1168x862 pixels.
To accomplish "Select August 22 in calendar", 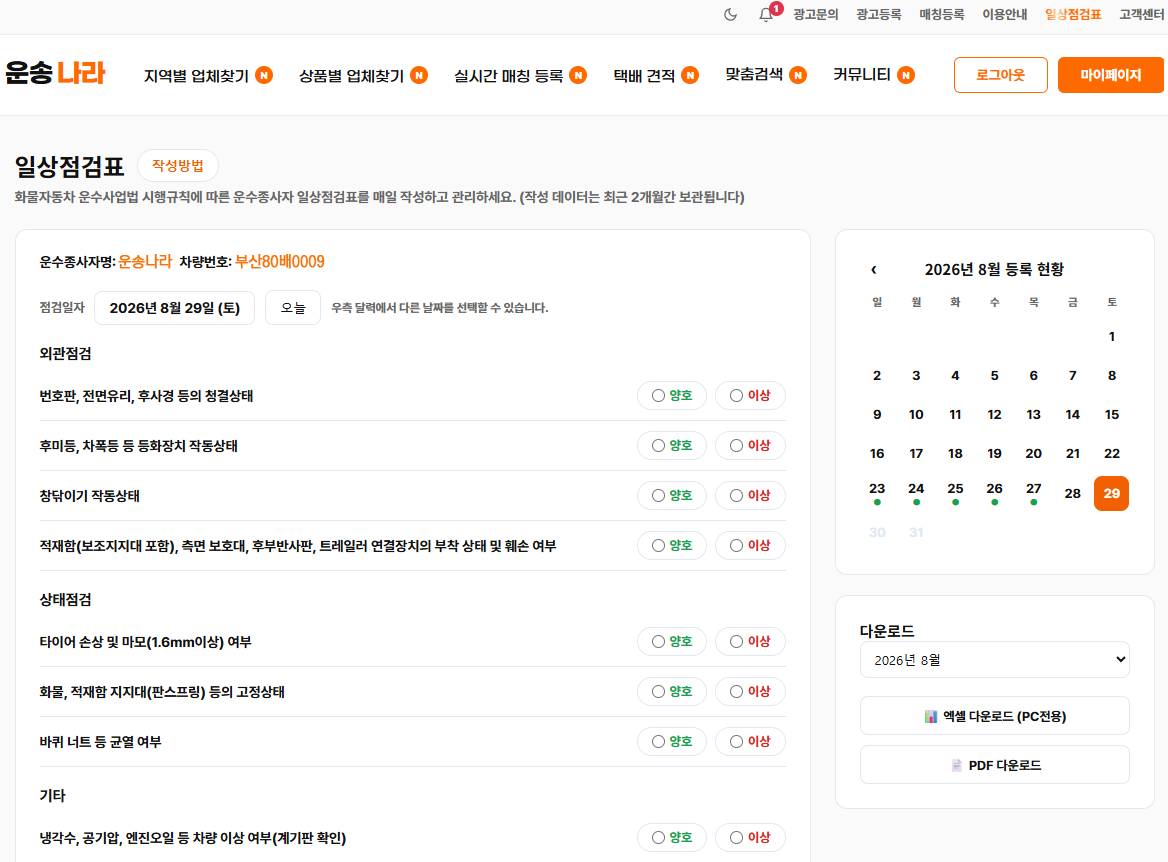I will pyautogui.click(x=1111, y=453).
